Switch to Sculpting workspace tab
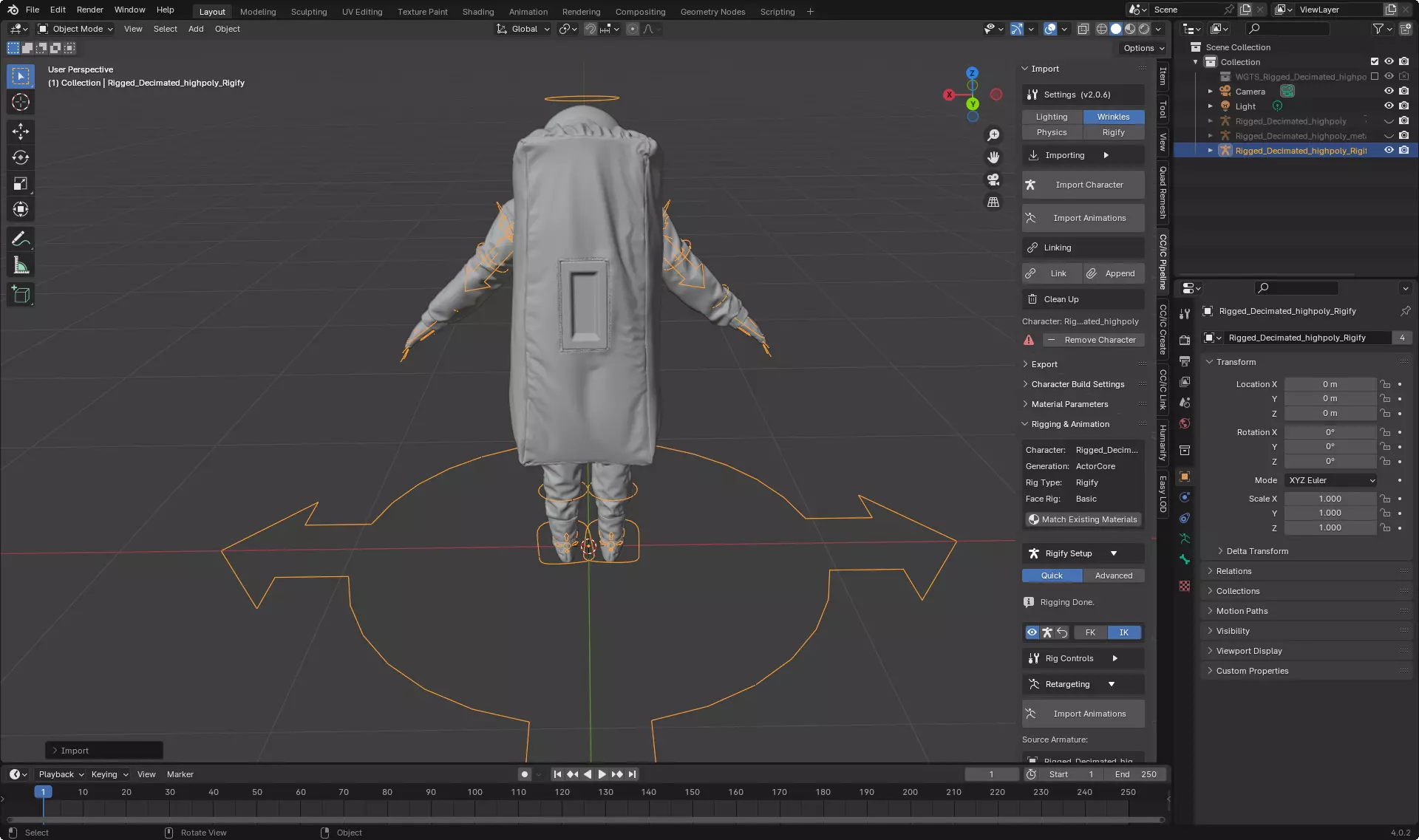The width and height of the screenshot is (1419, 840). pos(309,12)
